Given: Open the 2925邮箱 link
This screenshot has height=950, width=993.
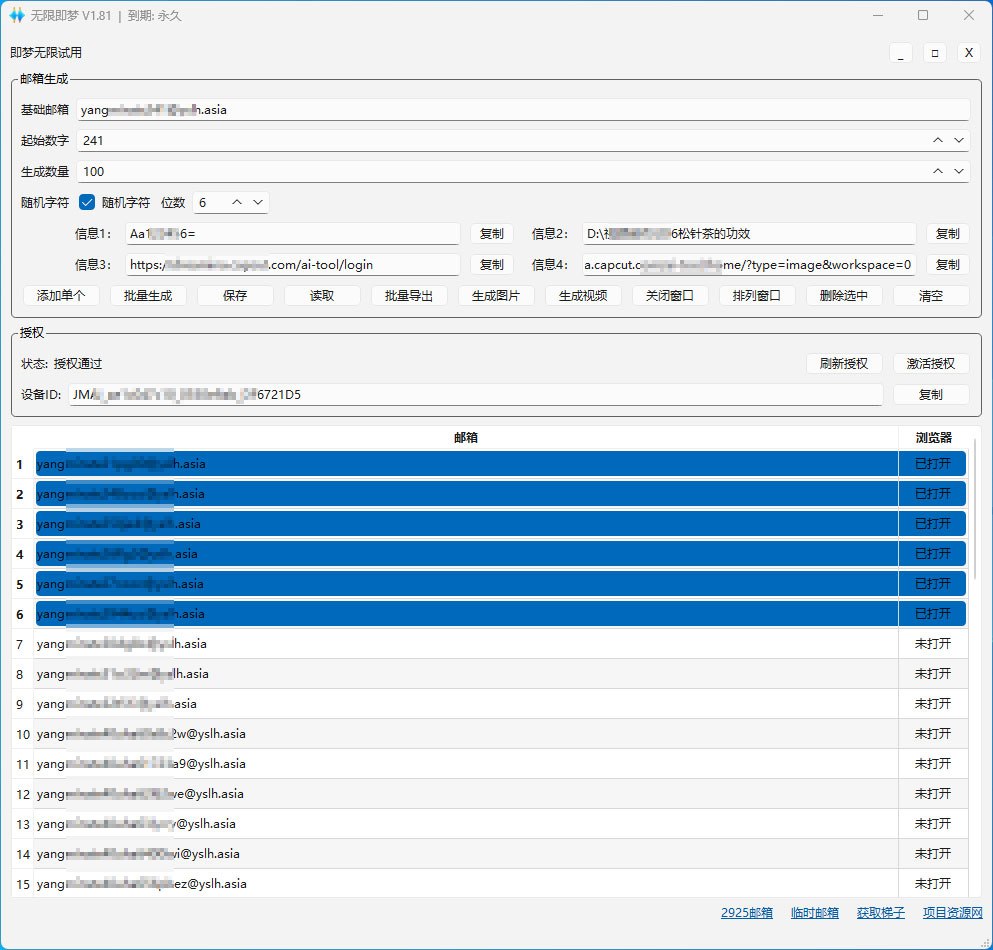Looking at the screenshot, I should [x=746, y=913].
